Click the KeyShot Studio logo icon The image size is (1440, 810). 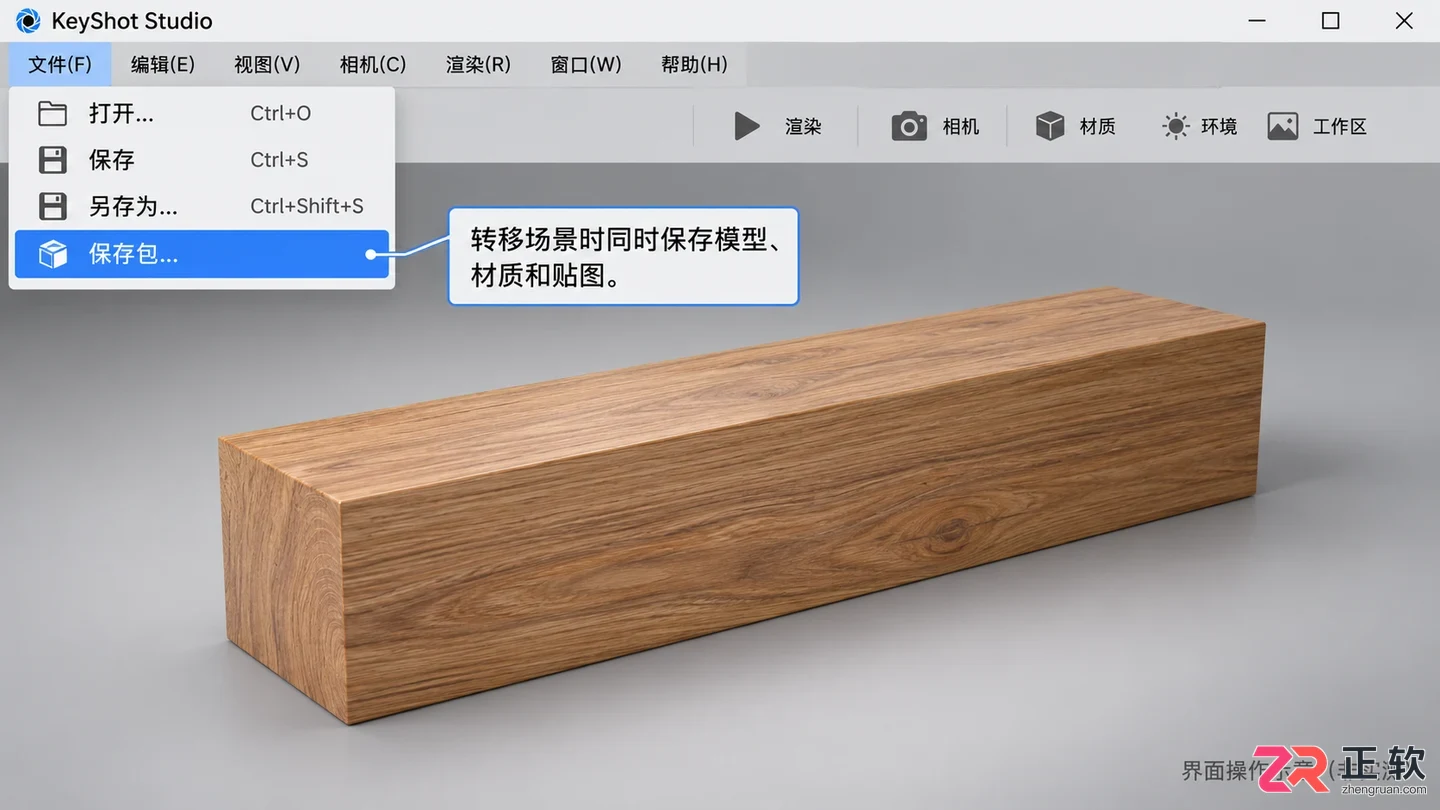(28, 20)
